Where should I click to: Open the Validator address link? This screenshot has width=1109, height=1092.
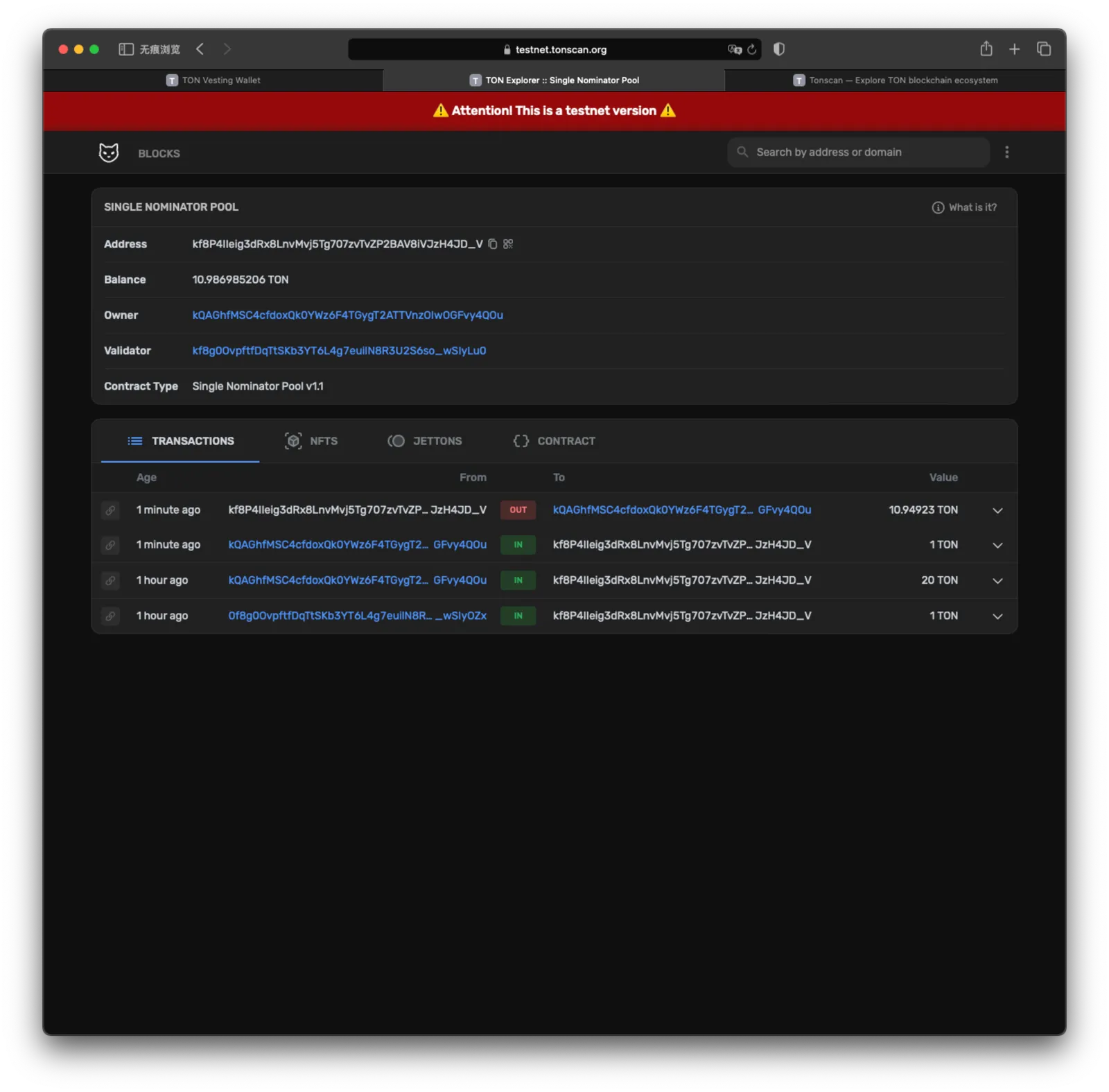click(339, 351)
